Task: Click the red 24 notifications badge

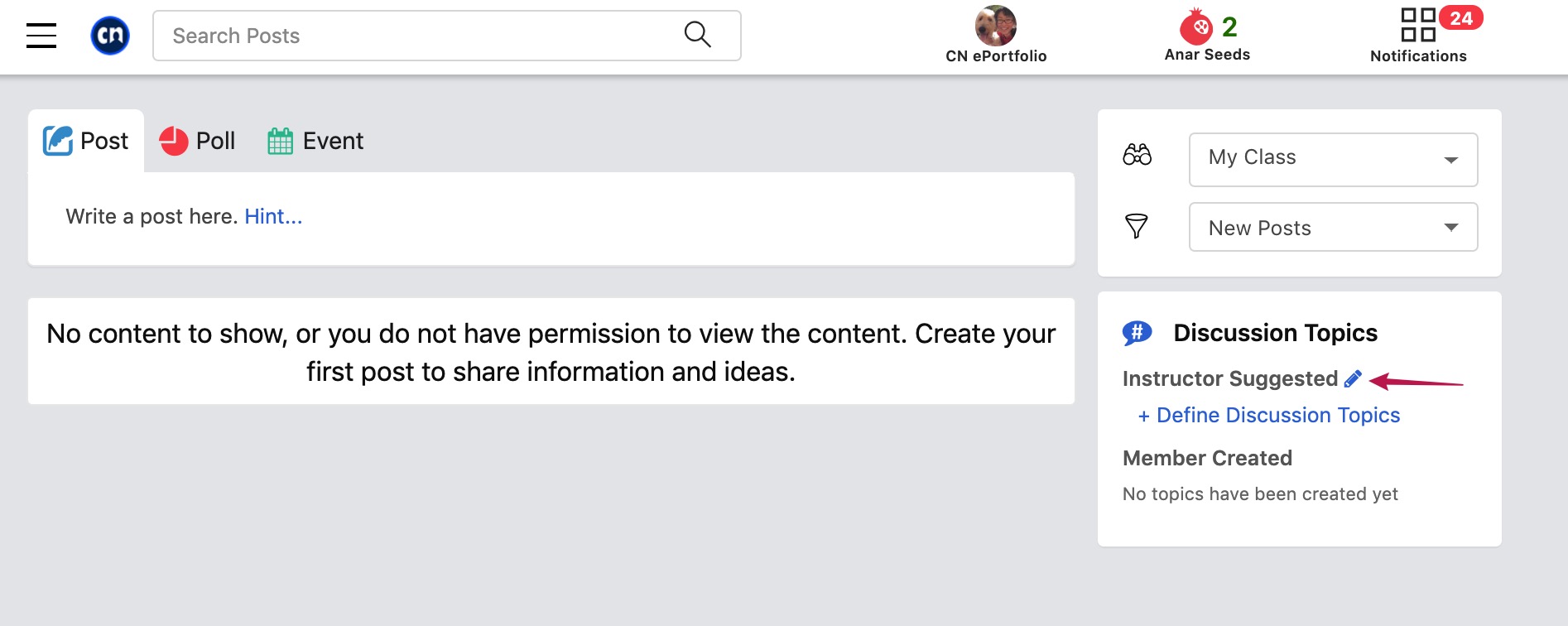Action: point(1461,17)
